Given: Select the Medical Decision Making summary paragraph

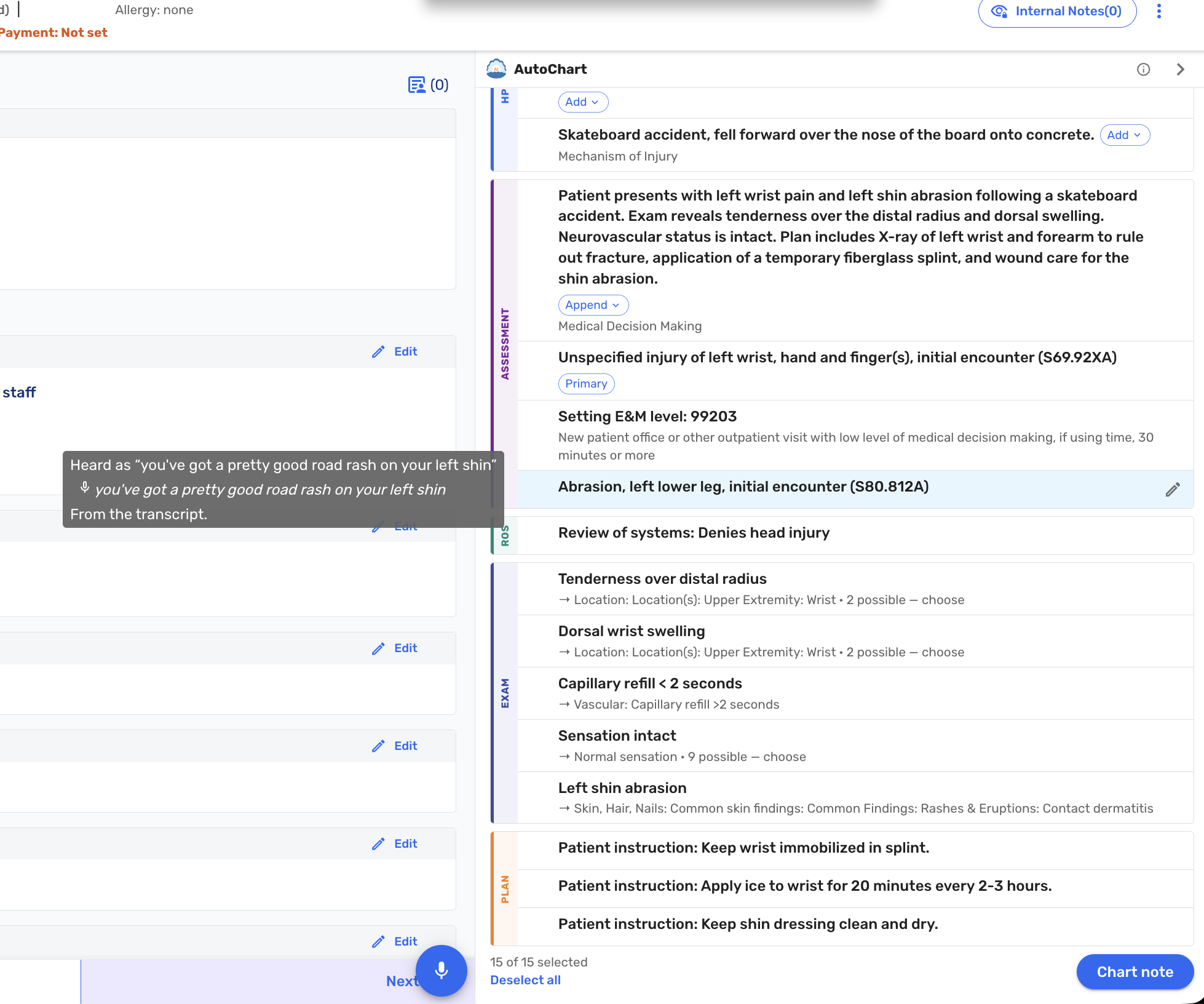Looking at the screenshot, I should pos(850,237).
